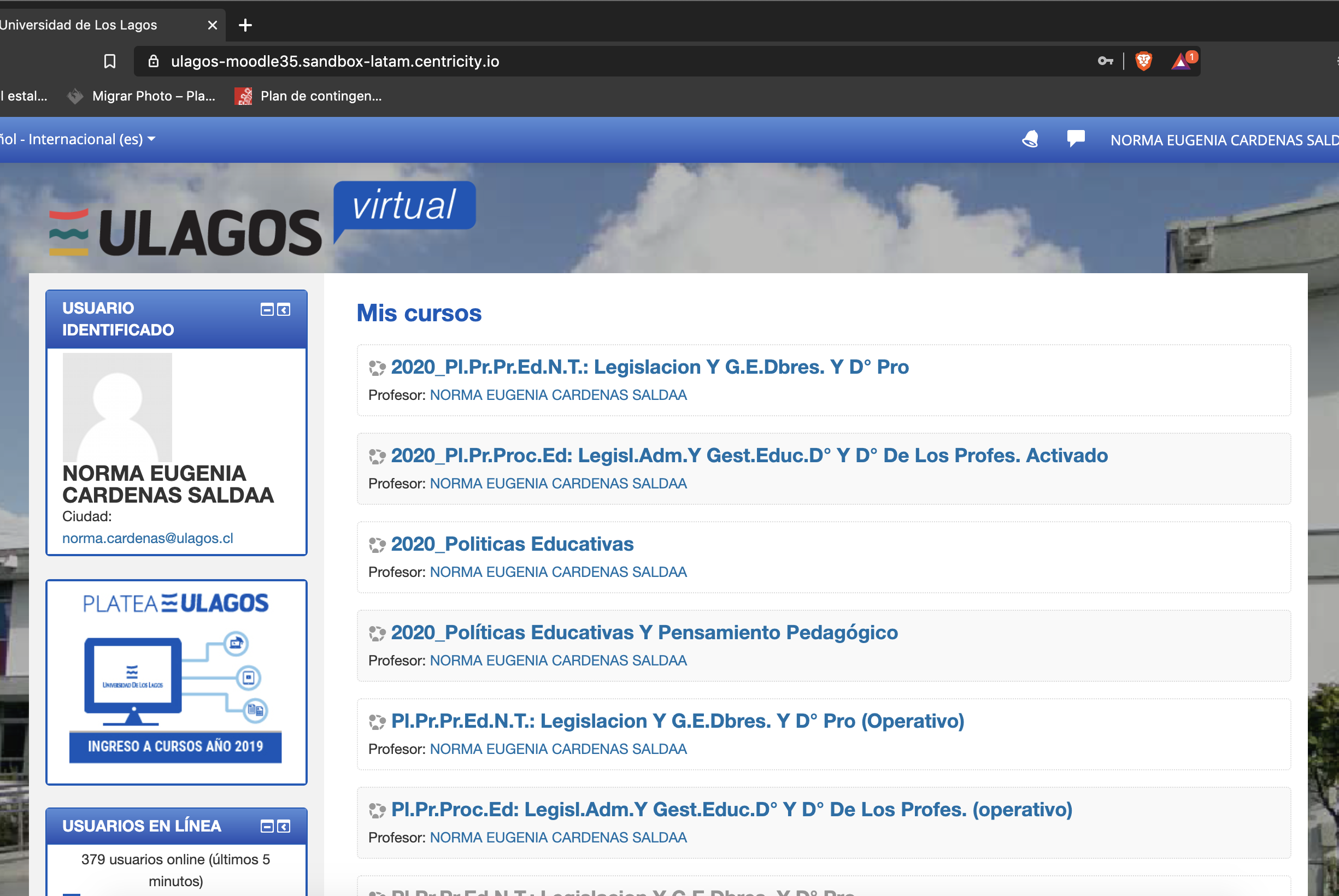The image size is (1339, 896).
Task: Dock the Usuario Identificado block
Action: coord(284,310)
